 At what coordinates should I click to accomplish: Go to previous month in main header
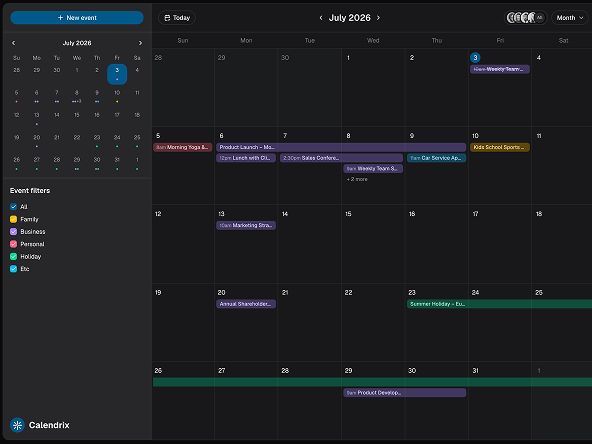321,18
